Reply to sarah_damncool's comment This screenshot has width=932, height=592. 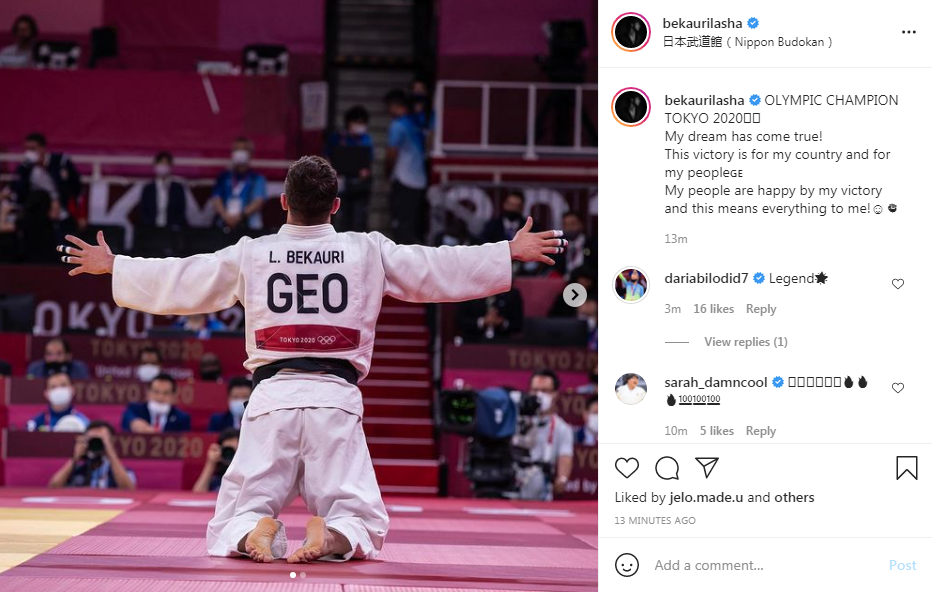[x=761, y=431]
